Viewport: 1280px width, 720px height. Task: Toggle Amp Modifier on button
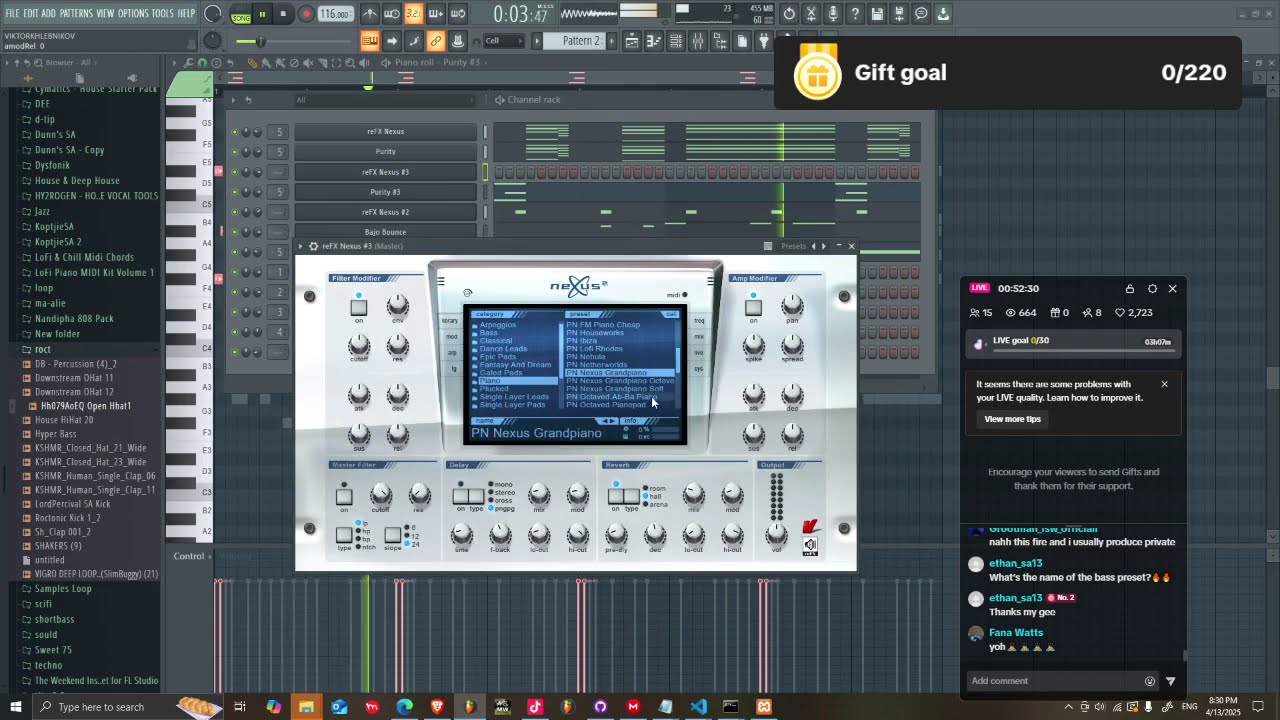753,308
